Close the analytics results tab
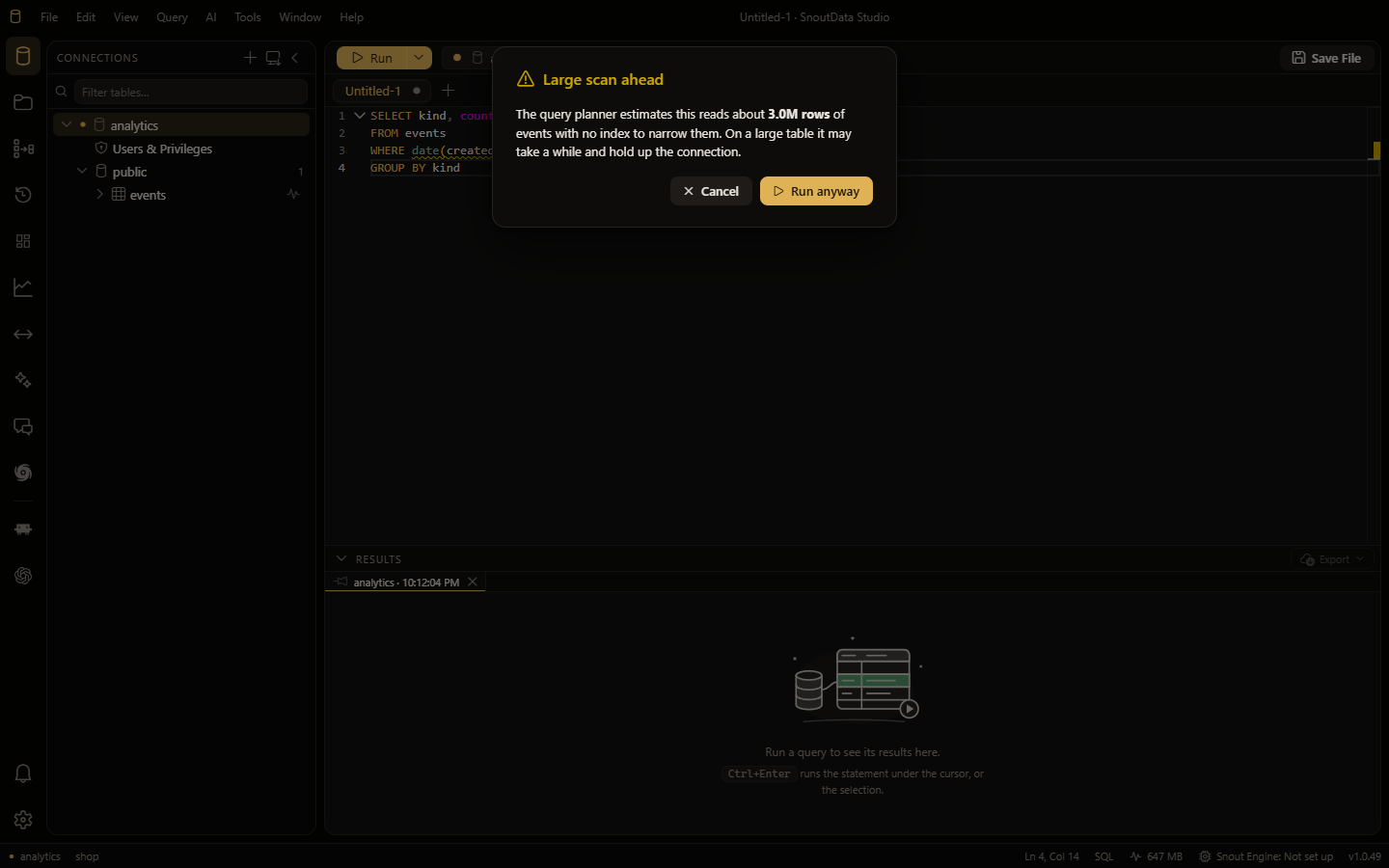The width and height of the screenshot is (1389, 868). pyautogui.click(x=473, y=582)
